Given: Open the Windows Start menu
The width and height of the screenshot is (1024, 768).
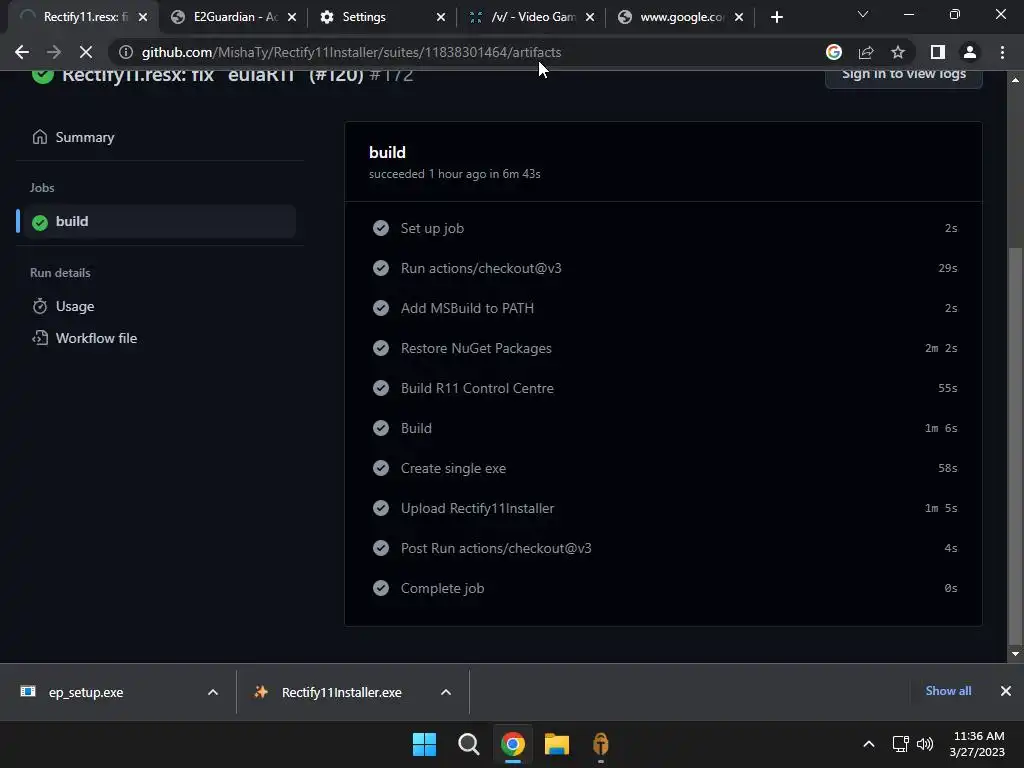Looking at the screenshot, I should [x=424, y=744].
